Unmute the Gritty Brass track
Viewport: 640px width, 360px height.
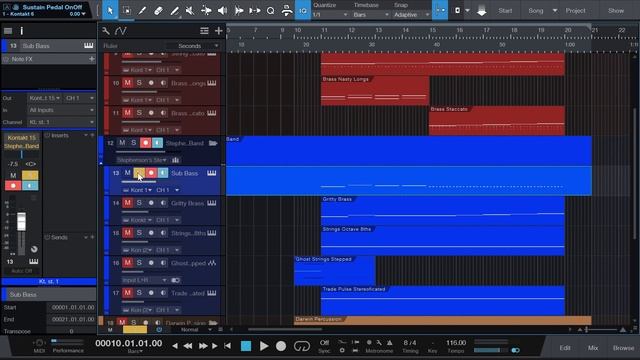pos(127,203)
